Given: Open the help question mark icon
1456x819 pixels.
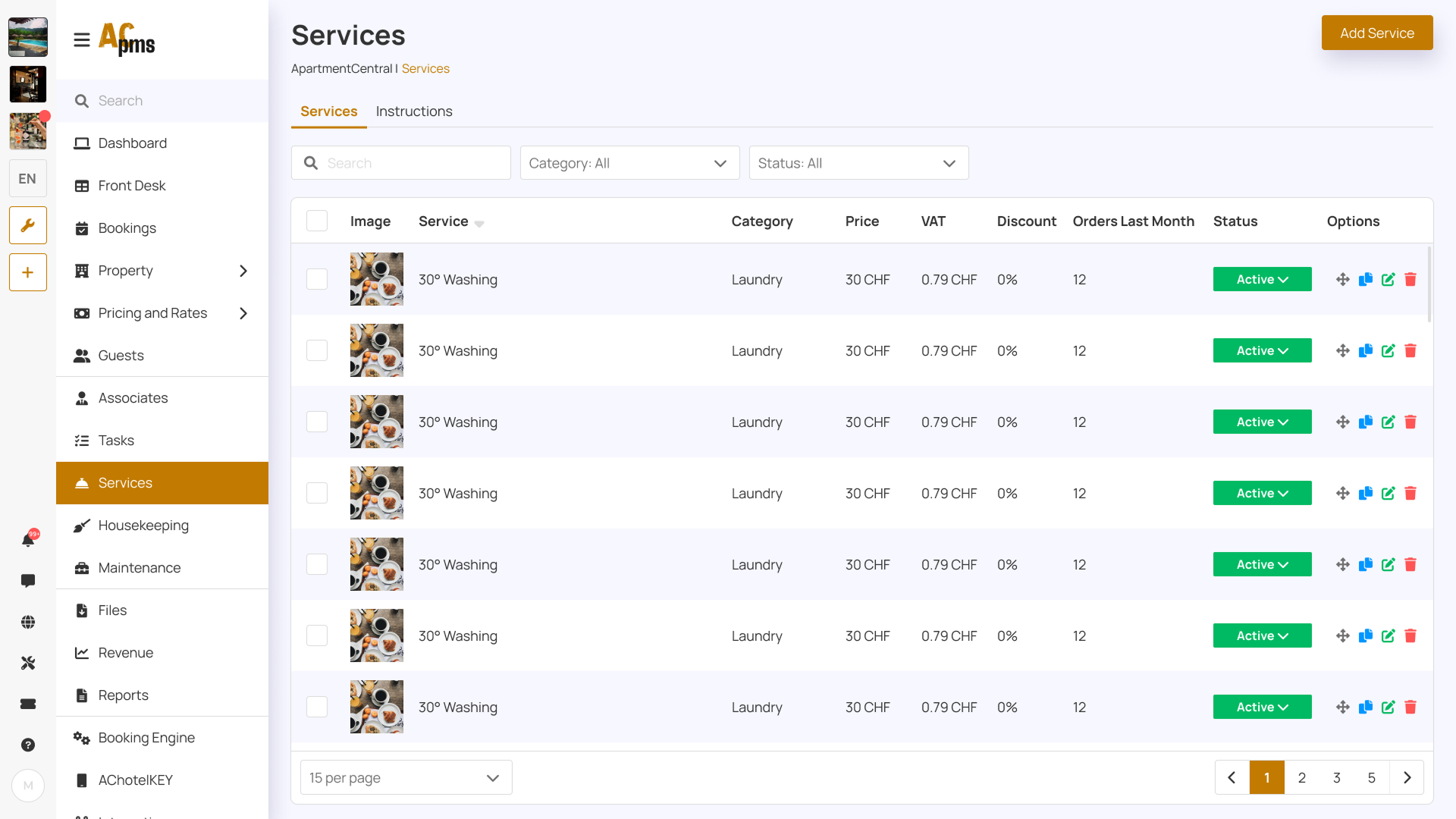Looking at the screenshot, I should point(28,745).
